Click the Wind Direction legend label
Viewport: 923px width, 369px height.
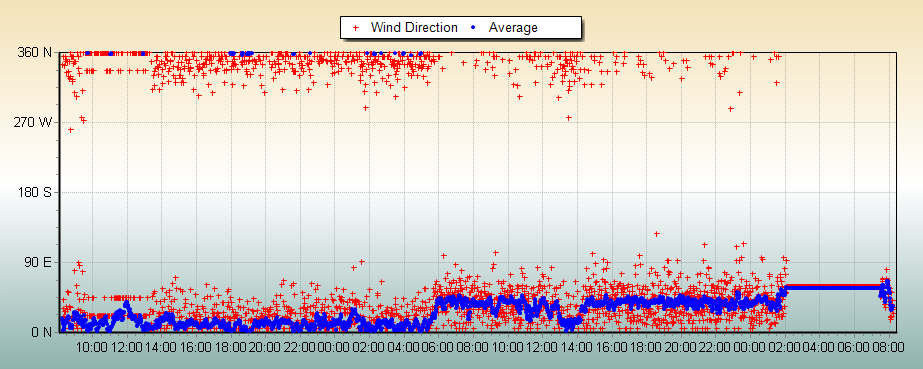pyautogui.click(x=414, y=27)
